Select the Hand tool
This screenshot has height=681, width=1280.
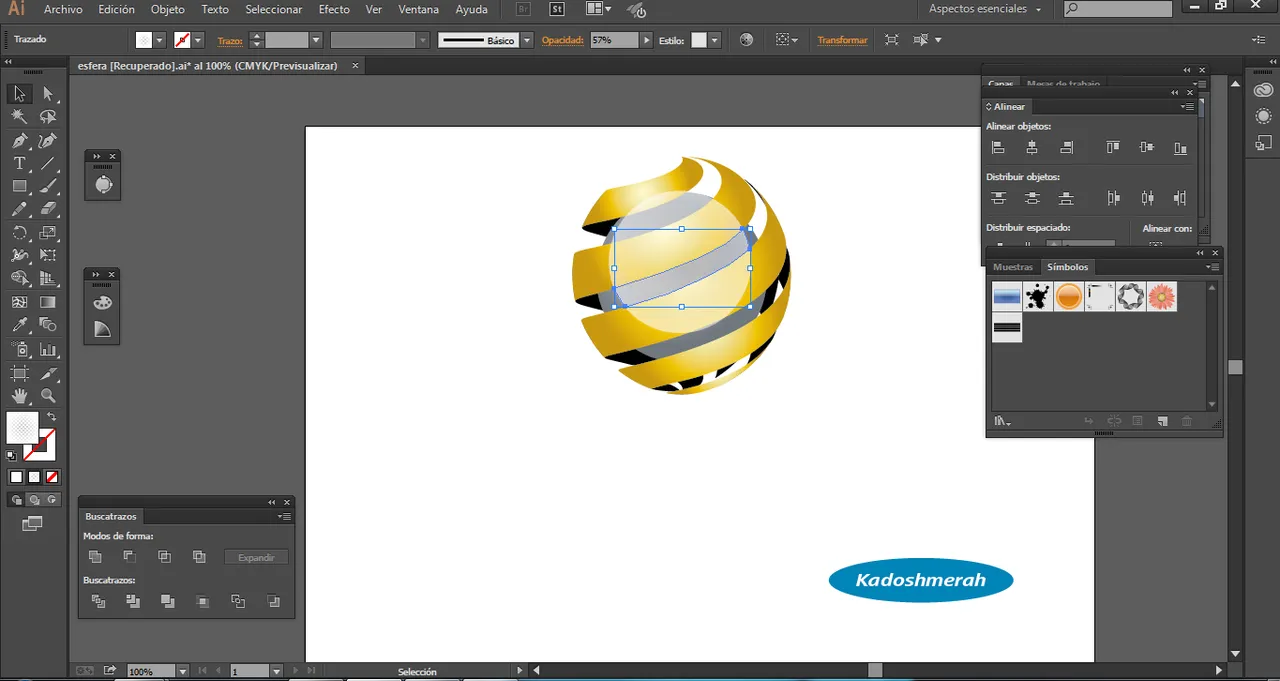19,396
